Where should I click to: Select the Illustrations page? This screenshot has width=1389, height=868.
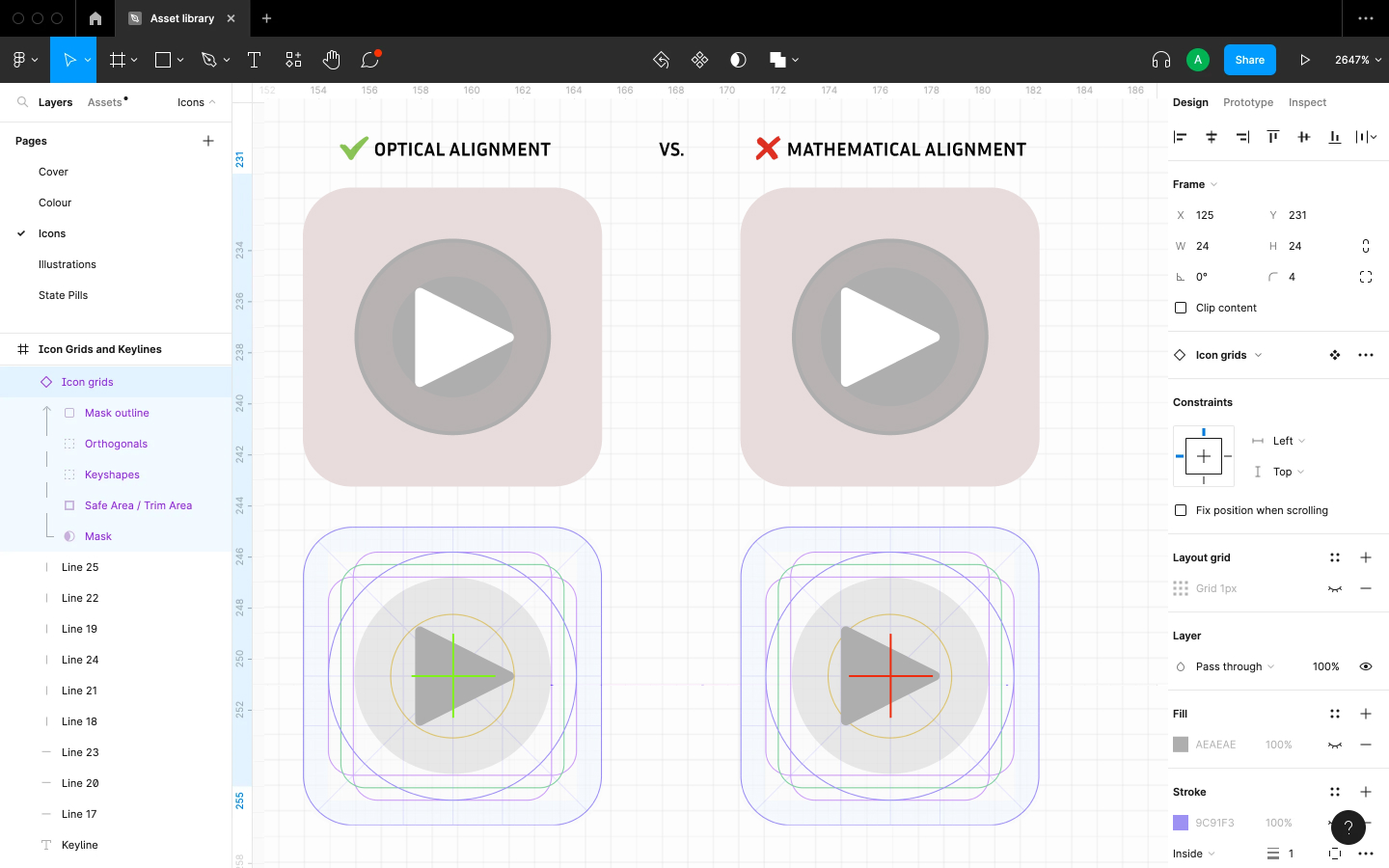coord(68,264)
